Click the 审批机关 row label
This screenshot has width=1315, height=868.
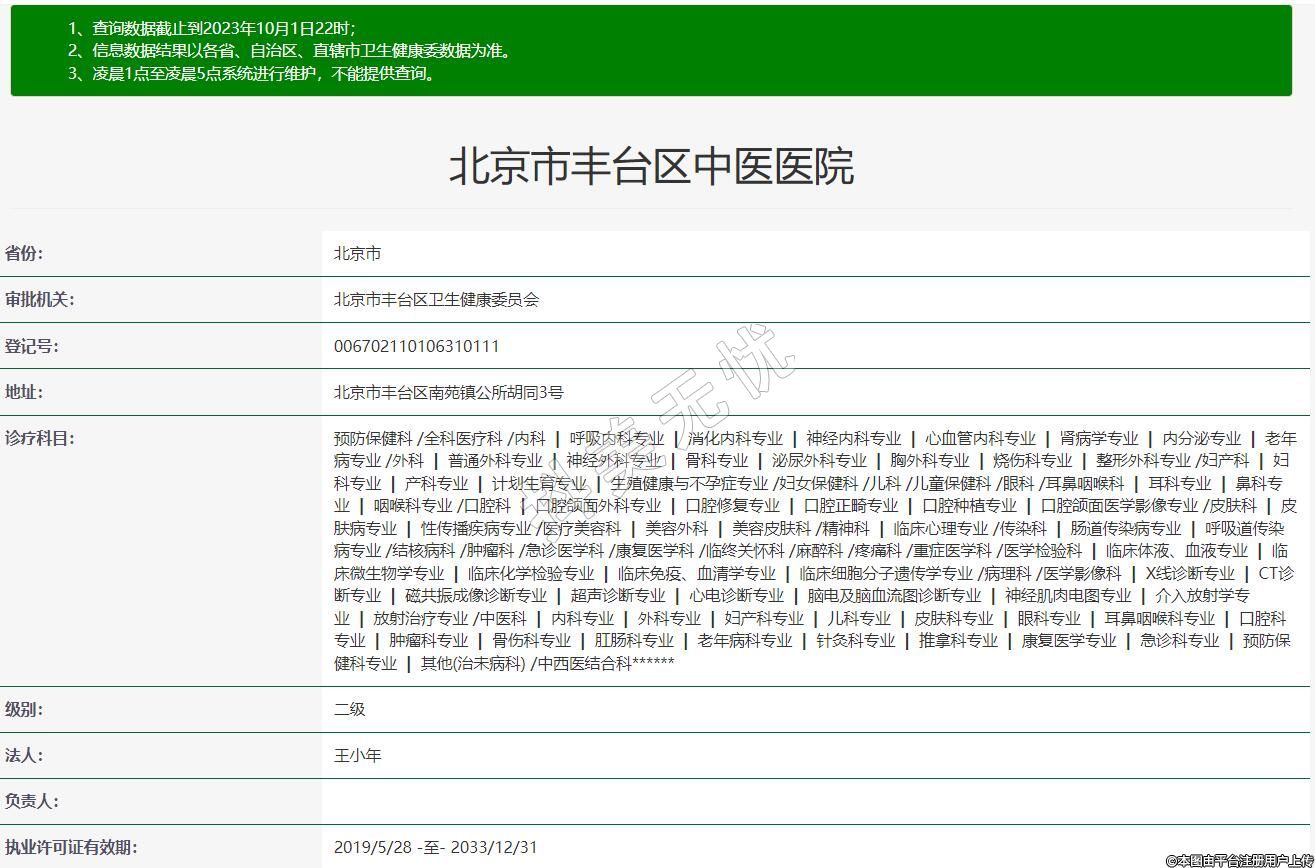point(39,300)
